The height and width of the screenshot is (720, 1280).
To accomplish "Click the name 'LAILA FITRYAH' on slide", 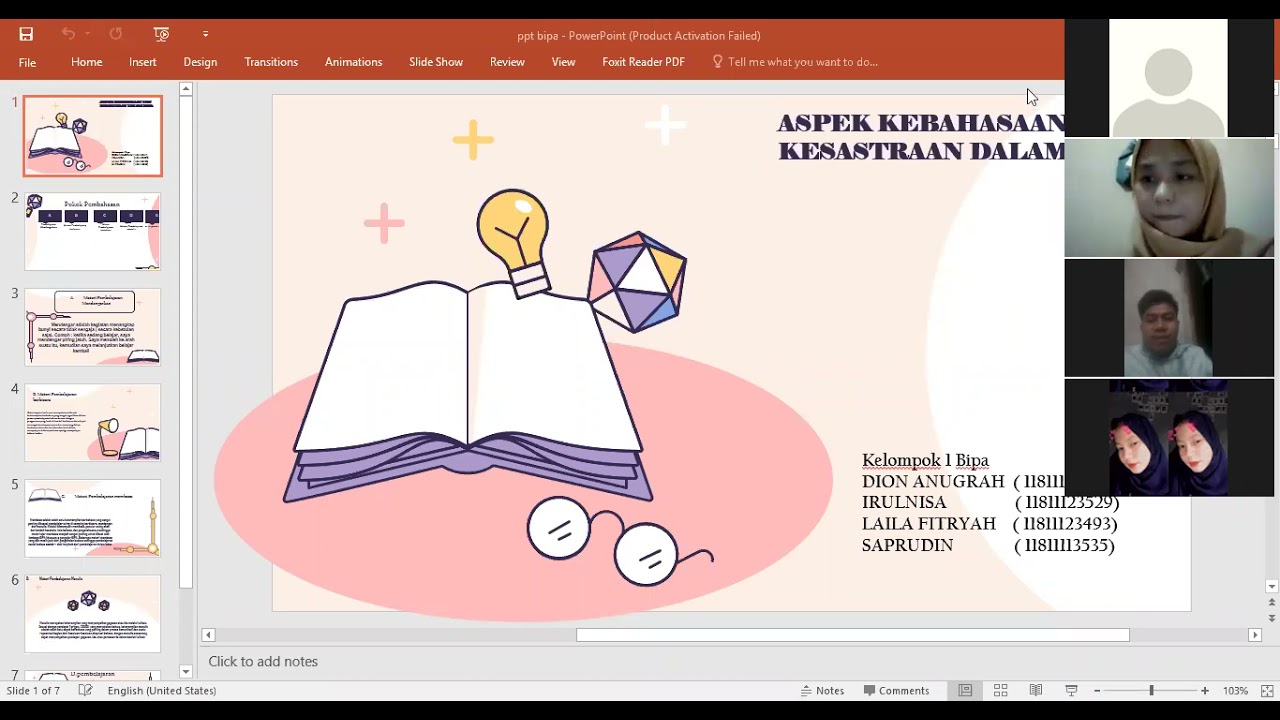I will click(x=929, y=524).
